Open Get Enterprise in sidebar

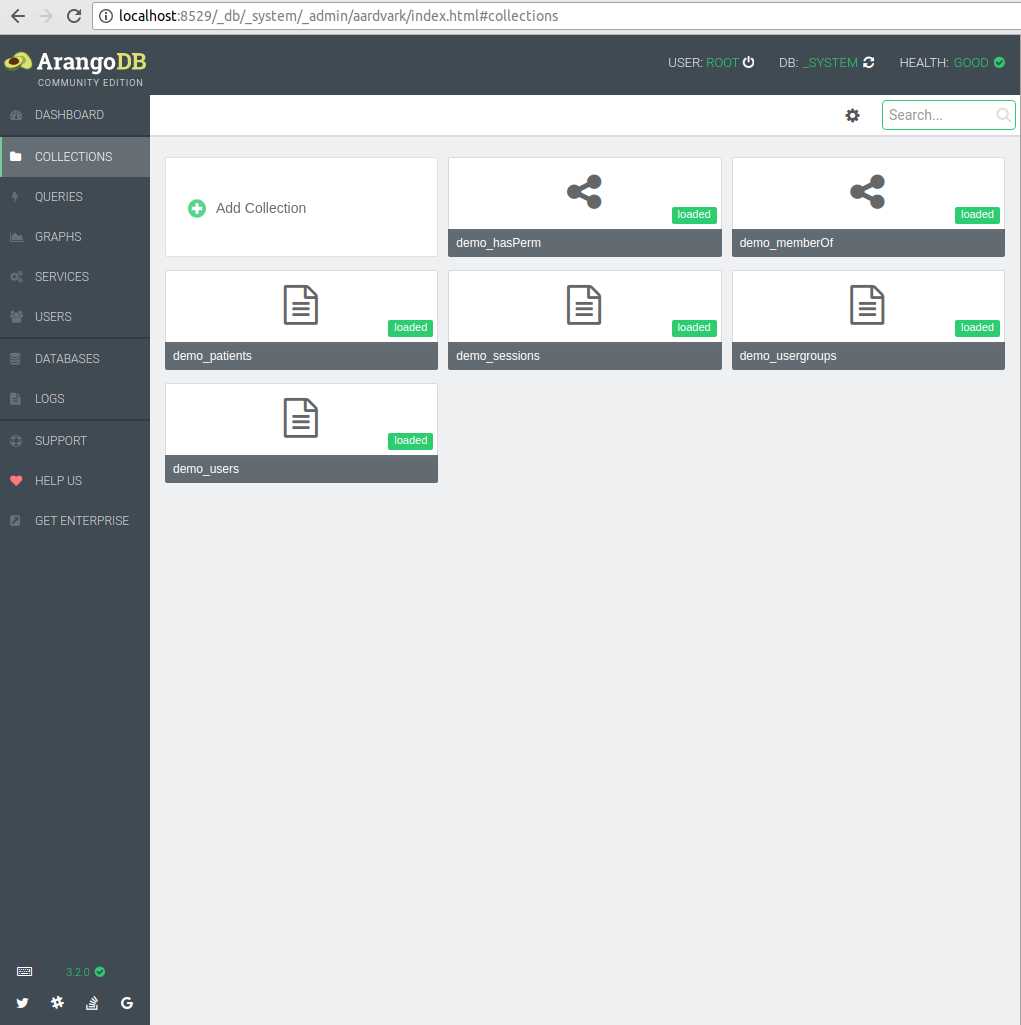(75, 520)
